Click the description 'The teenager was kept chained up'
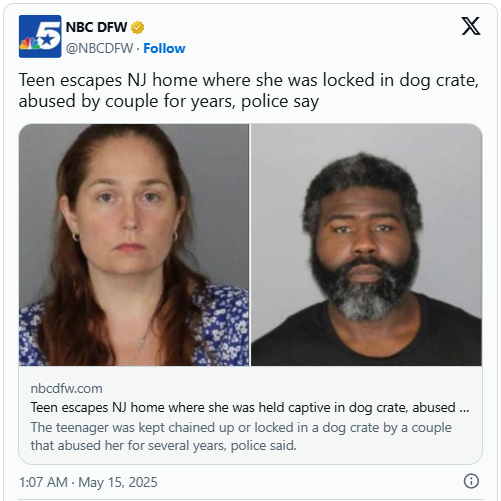 pos(241,428)
